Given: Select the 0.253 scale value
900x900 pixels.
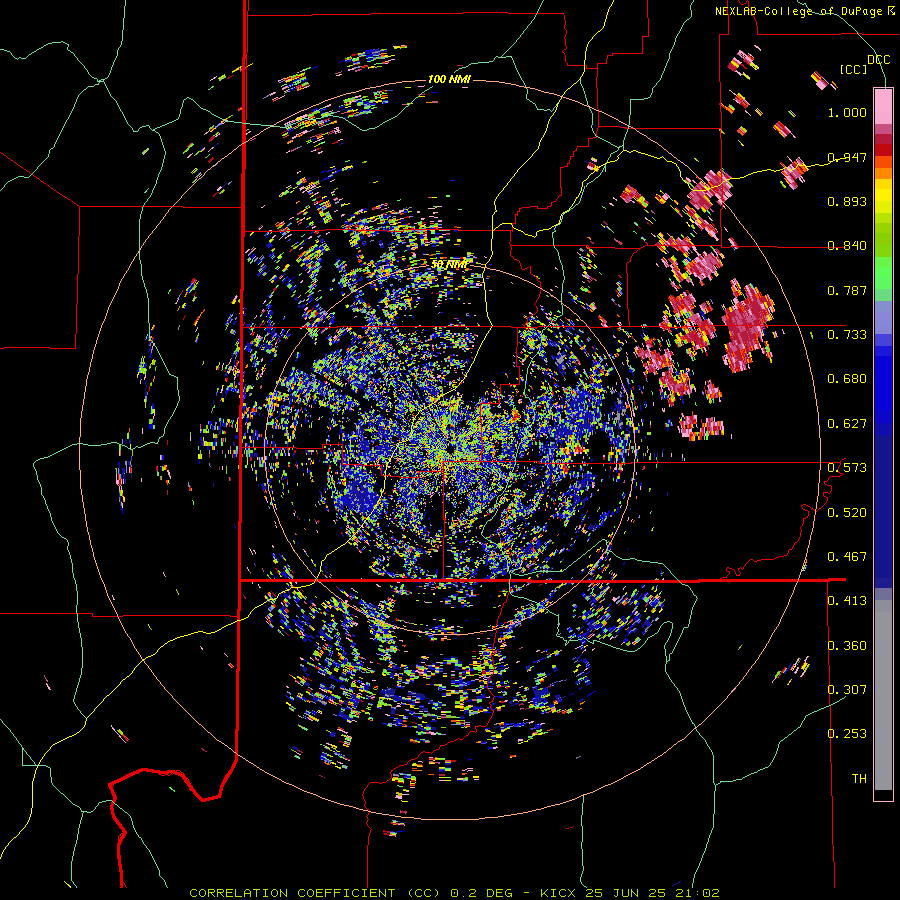Looking at the screenshot, I should (847, 734).
